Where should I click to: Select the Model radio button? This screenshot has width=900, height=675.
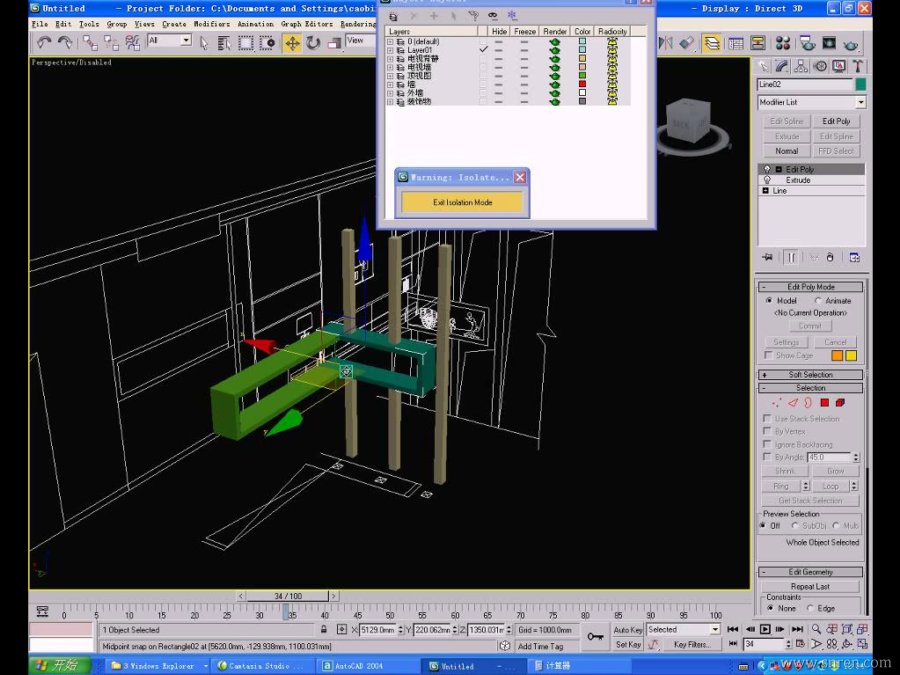pyautogui.click(x=769, y=301)
